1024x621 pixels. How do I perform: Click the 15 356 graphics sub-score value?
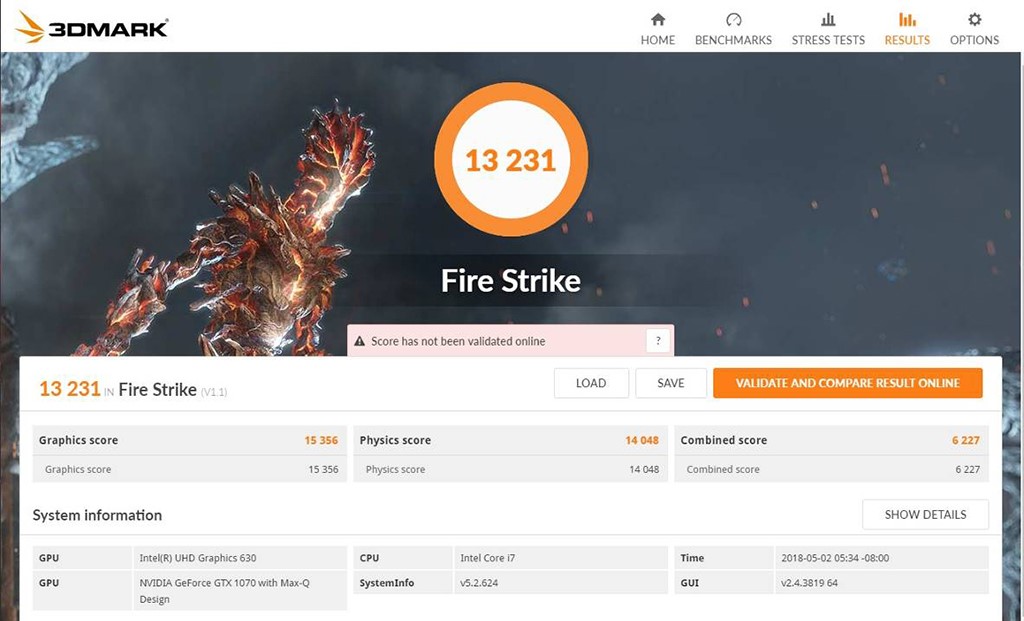(323, 470)
